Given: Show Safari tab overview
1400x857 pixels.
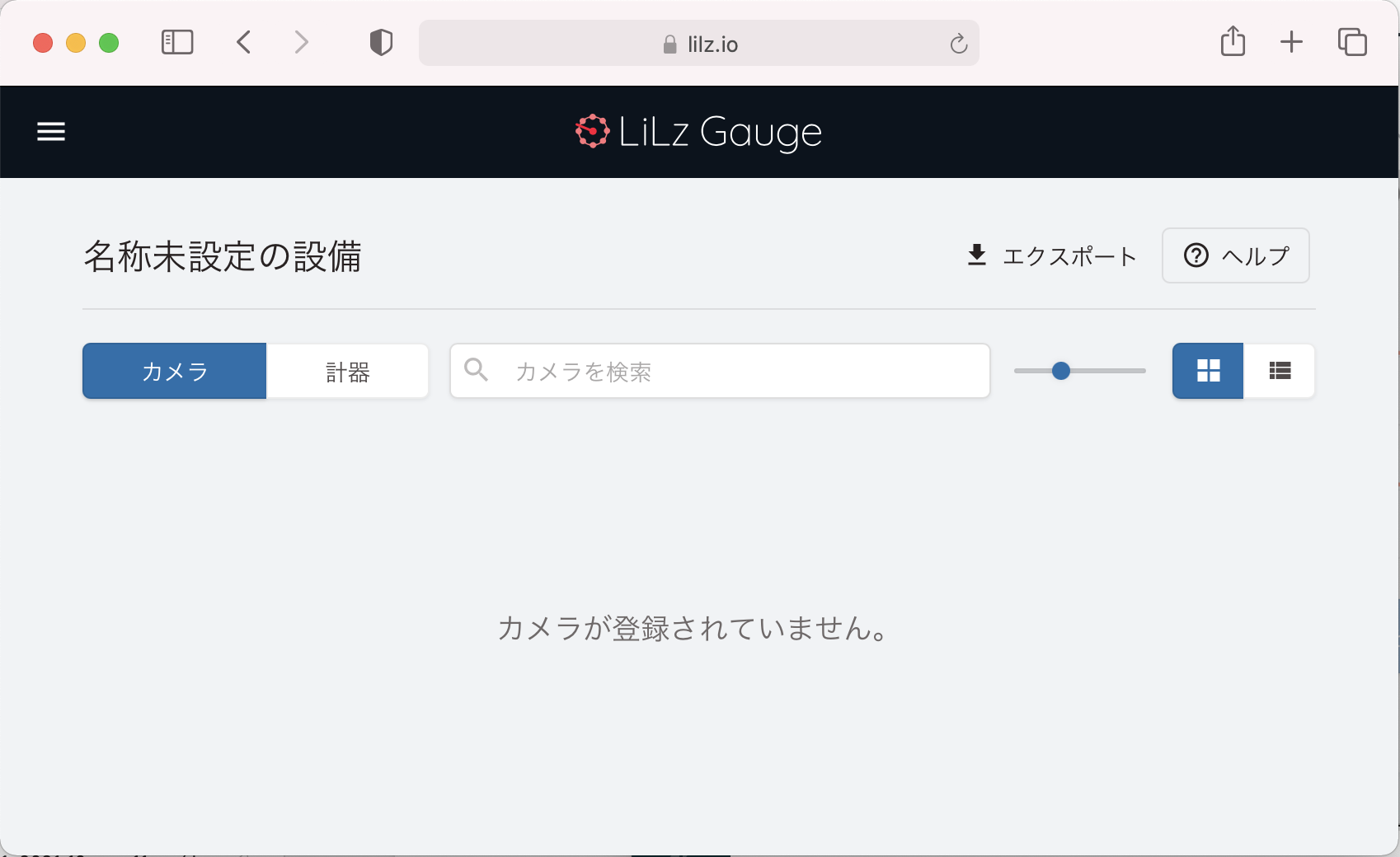Looking at the screenshot, I should pyautogui.click(x=1352, y=42).
